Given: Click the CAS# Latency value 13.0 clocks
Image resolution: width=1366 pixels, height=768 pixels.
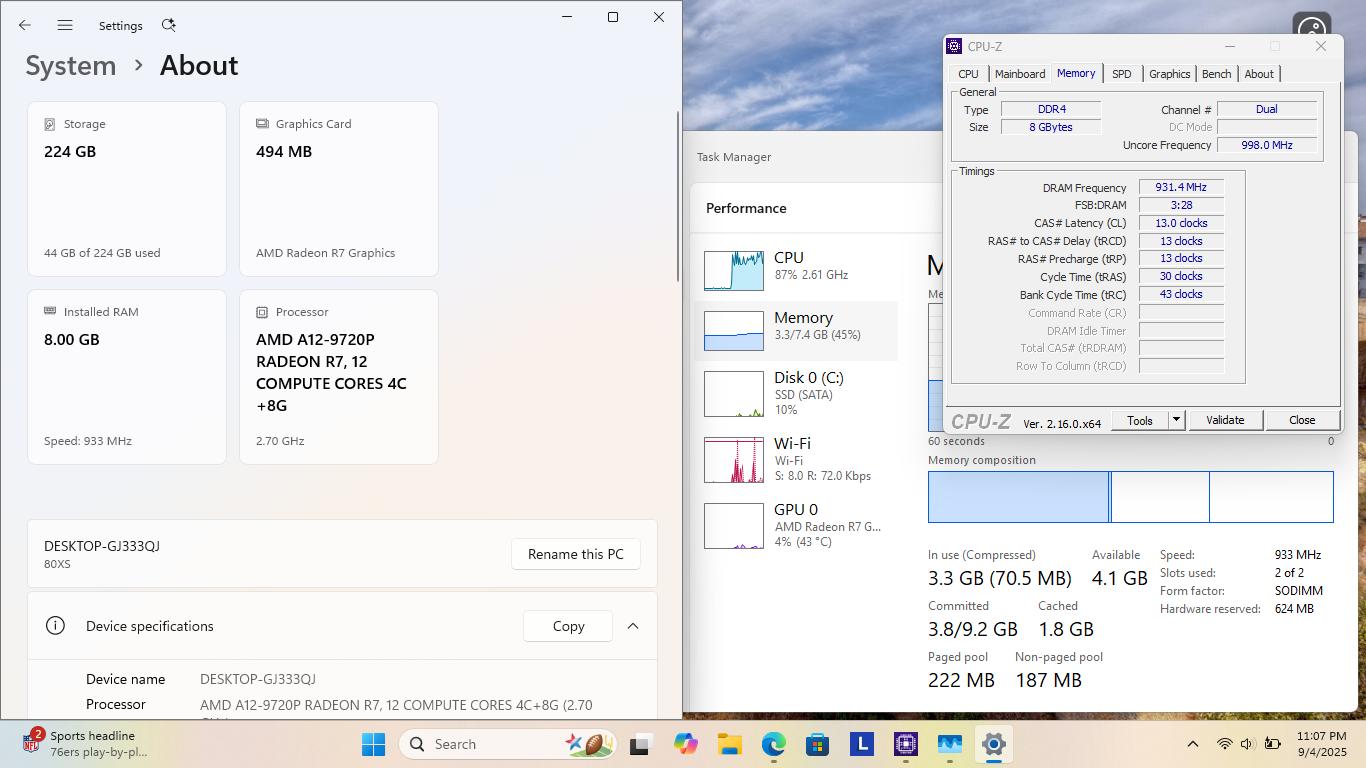Looking at the screenshot, I should point(1181,224).
